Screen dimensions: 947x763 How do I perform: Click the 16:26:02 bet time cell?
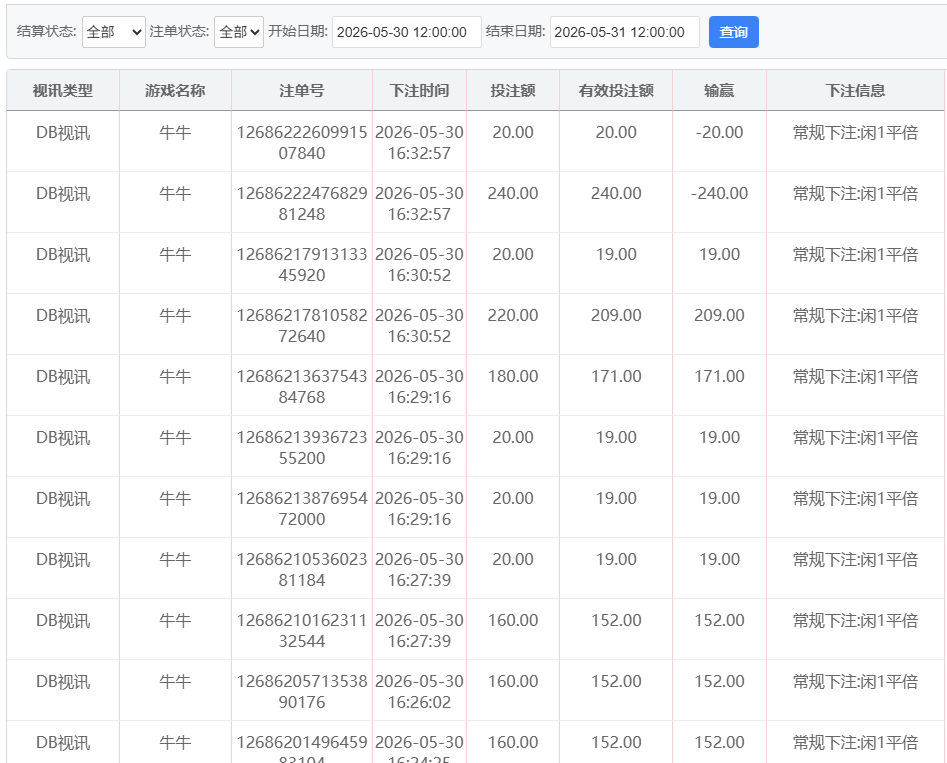point(419,692)
